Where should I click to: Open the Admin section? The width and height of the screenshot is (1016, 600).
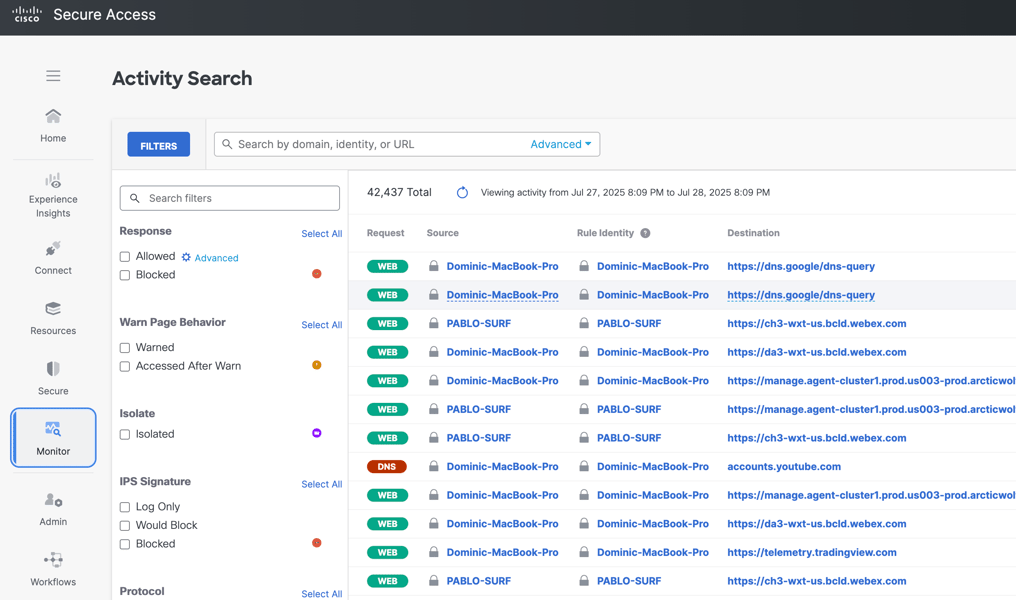tap(53, 509)
